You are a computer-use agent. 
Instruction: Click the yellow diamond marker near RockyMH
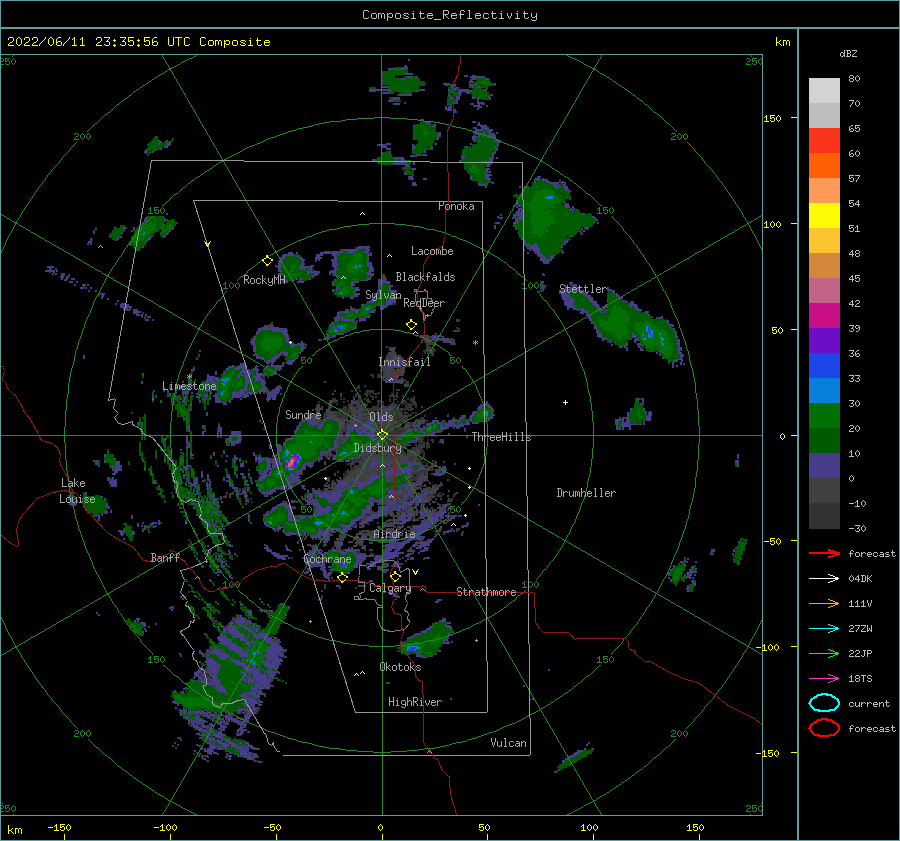(267, 261)
